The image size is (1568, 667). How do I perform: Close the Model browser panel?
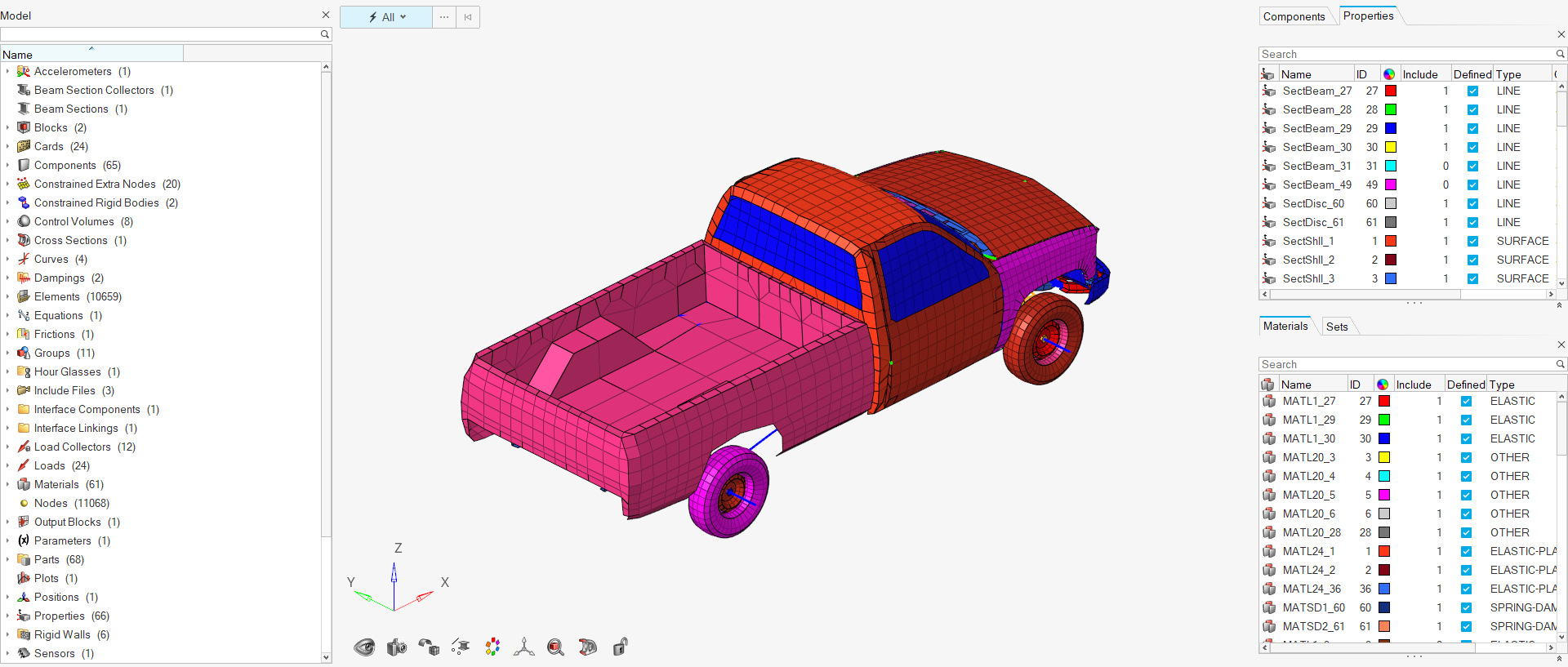[326, 15]
